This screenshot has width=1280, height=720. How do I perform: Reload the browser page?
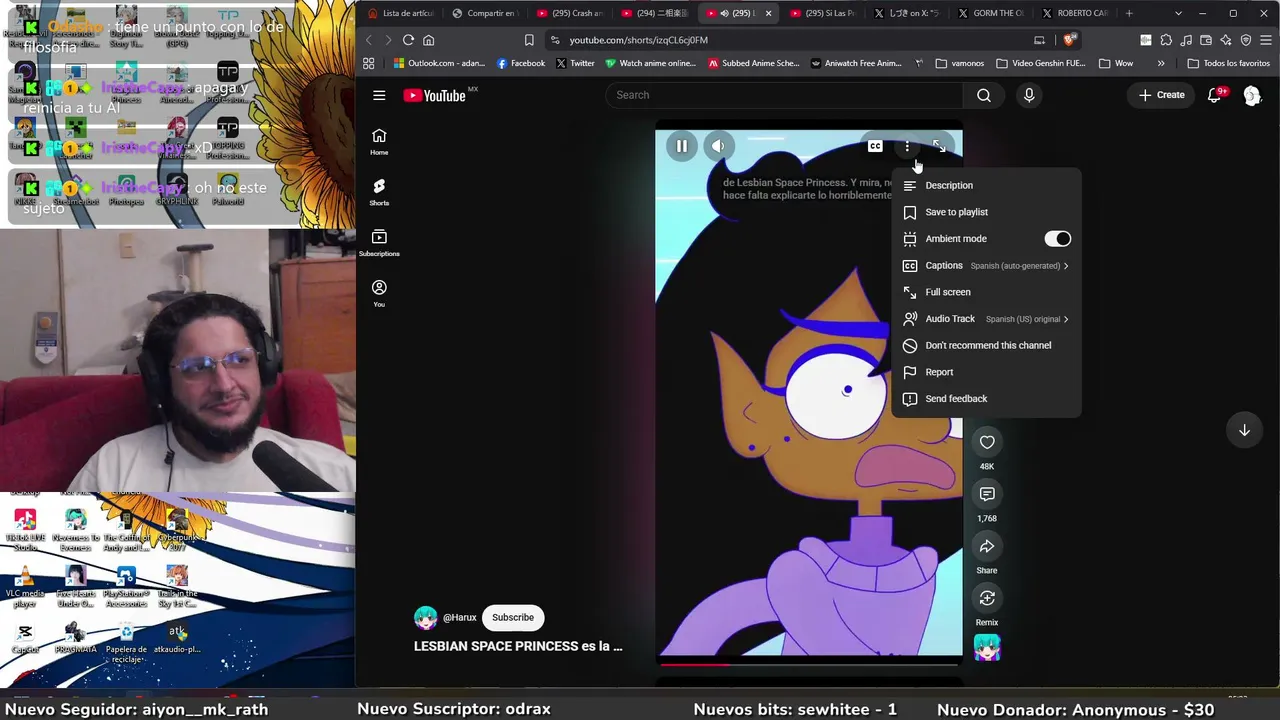[x=408, y=40]
